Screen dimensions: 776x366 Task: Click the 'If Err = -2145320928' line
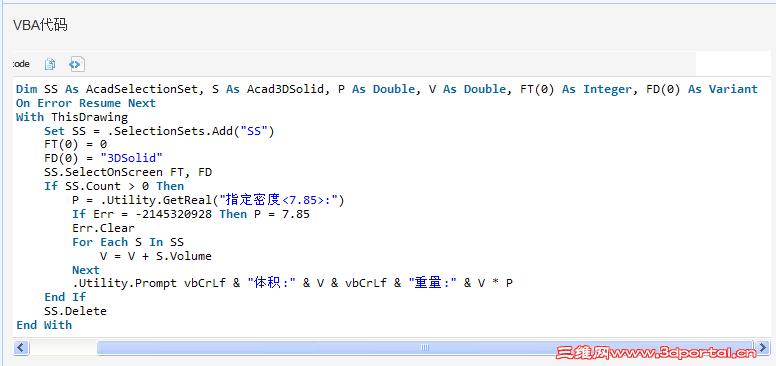(191, 214)
